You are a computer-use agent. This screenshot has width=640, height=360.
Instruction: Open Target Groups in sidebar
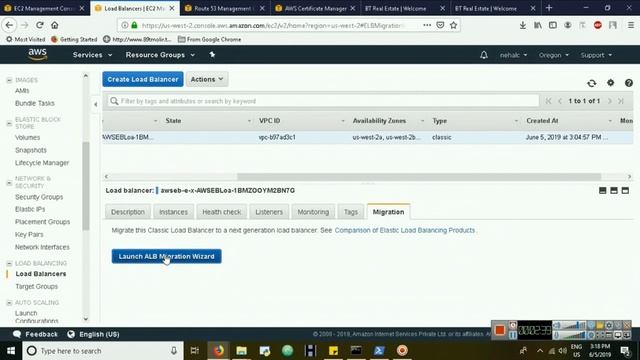36,287
